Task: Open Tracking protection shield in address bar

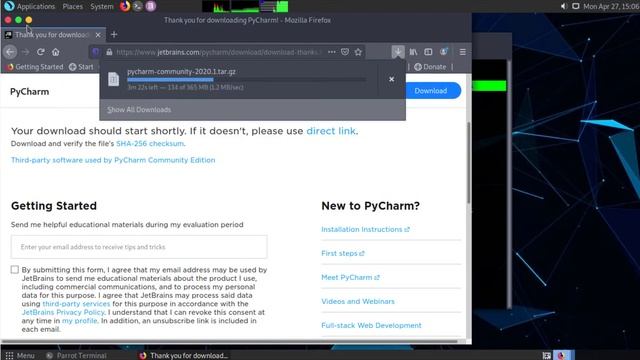Action: click(x=96, y=52)
